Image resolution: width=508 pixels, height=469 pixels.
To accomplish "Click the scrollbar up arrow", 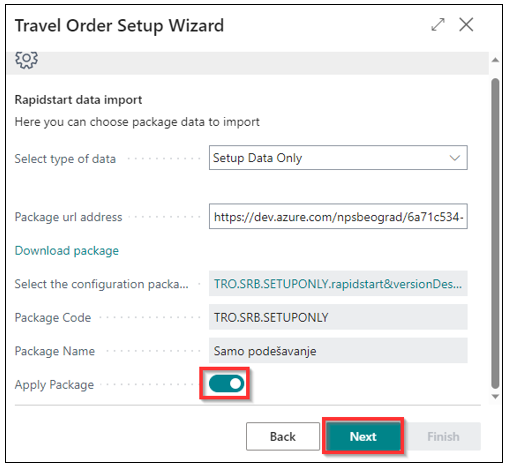I will tap(495, 60).
